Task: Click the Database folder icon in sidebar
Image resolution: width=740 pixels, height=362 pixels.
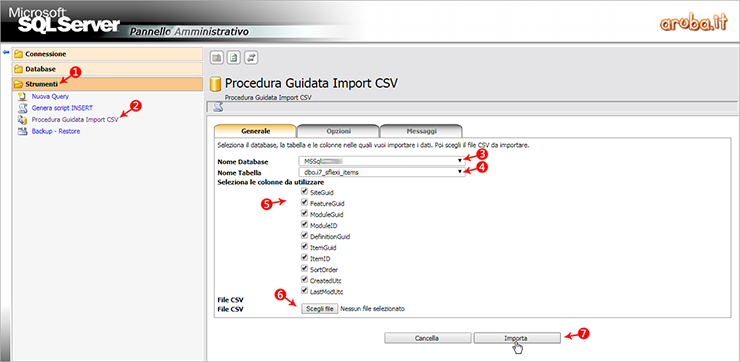Action: tap(19, 69)
